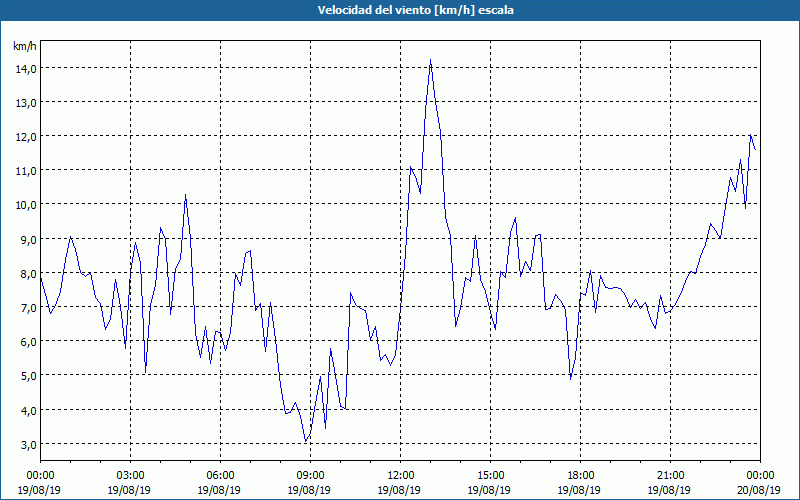Screen dimensions: 800x500
Task: Click the 5,0 y-axis label
Action: point(25,375)
